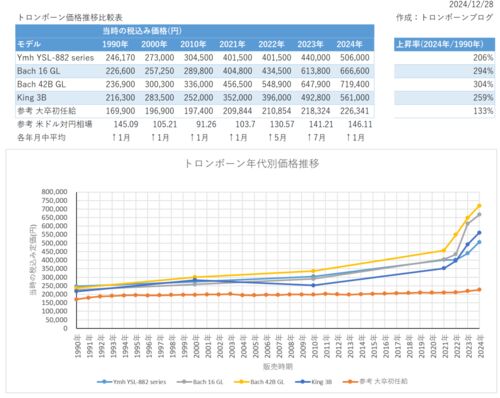Image resolution: width=500 pixels, height=398 pixels.
Task: Click the cell with value 404,800
Action: [237, 71]
